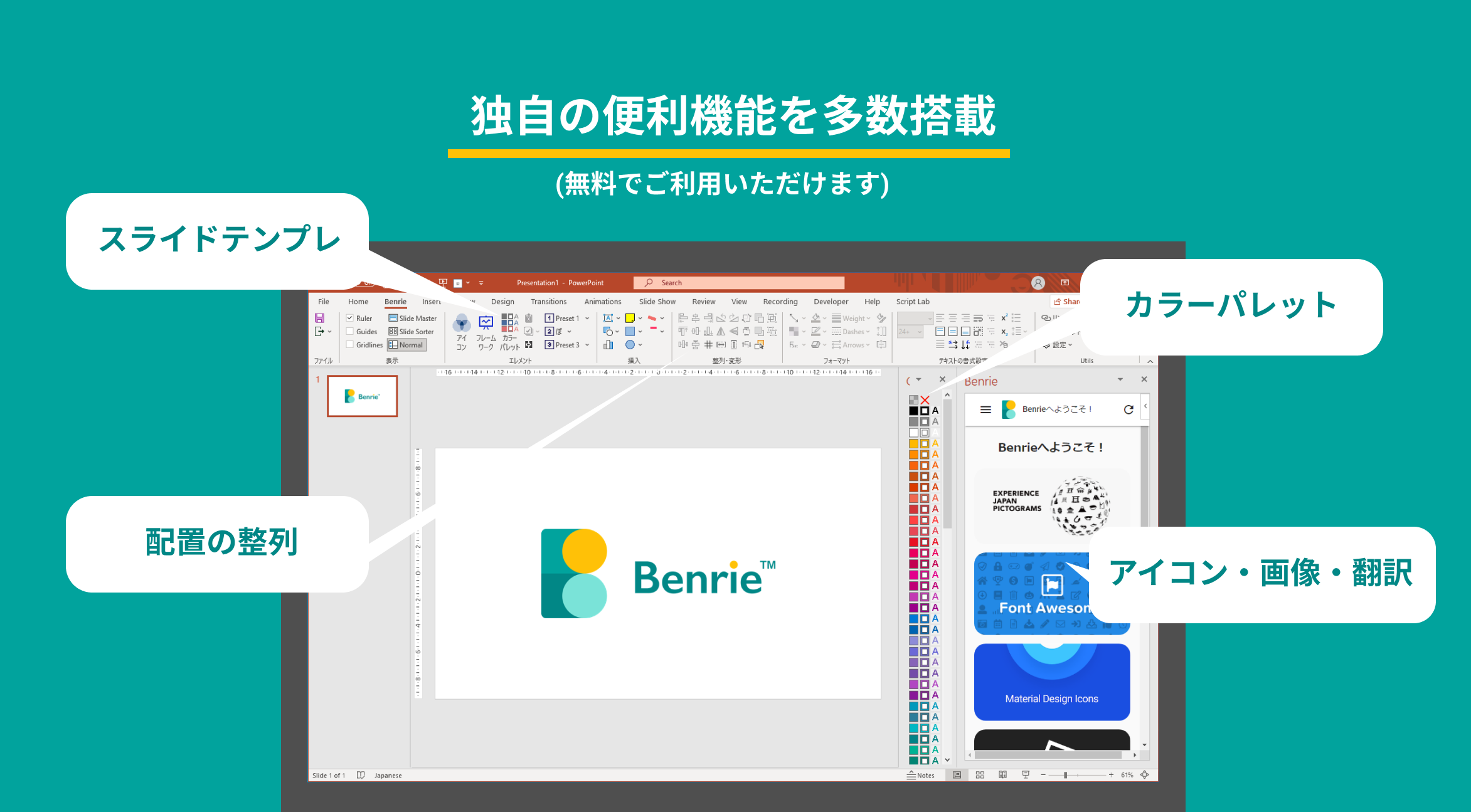Uncheck the Ruler checkbox
1471x812 pixels.
click(x=350, y=318)
